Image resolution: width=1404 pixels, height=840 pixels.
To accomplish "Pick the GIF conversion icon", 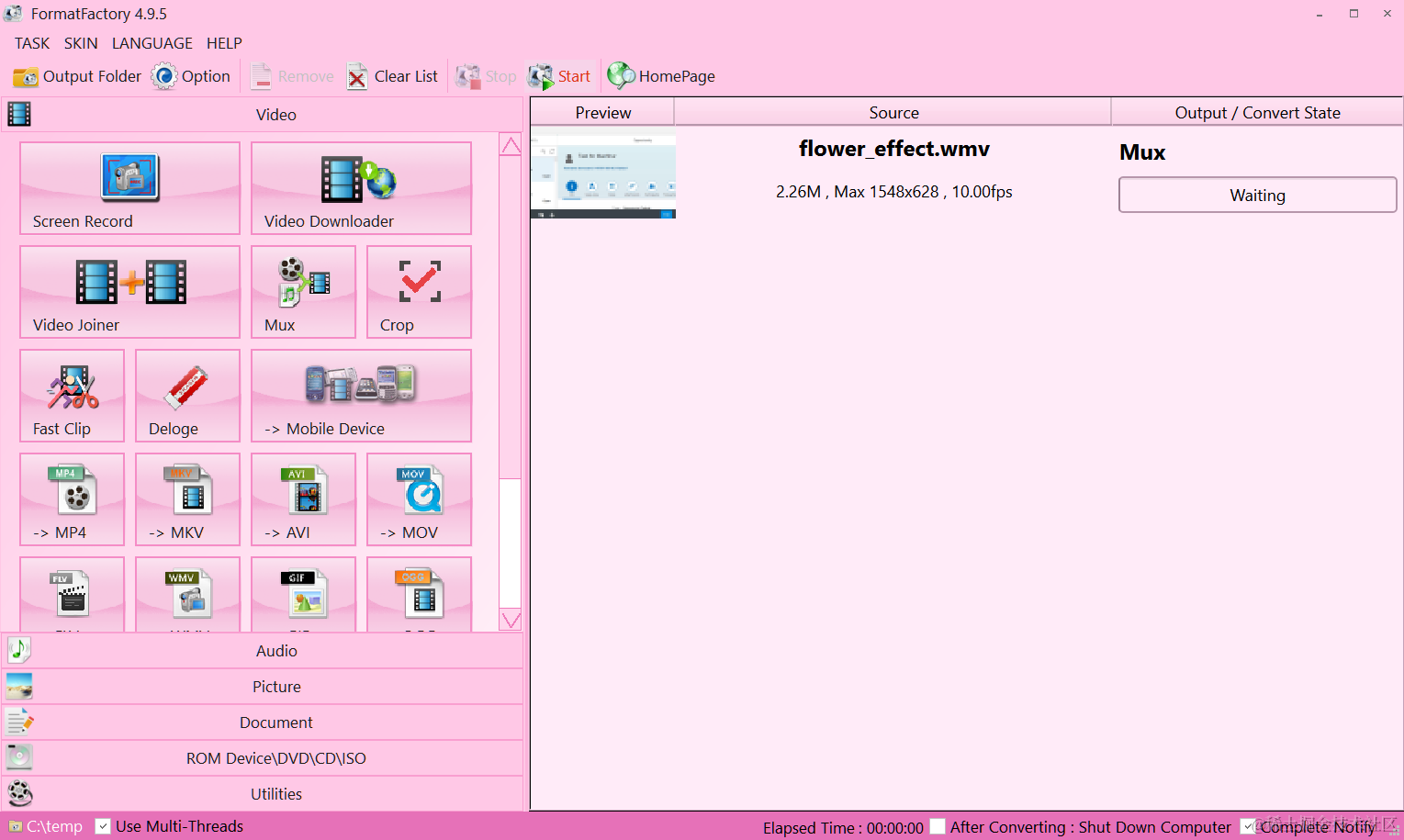I will tap(303, 594).
